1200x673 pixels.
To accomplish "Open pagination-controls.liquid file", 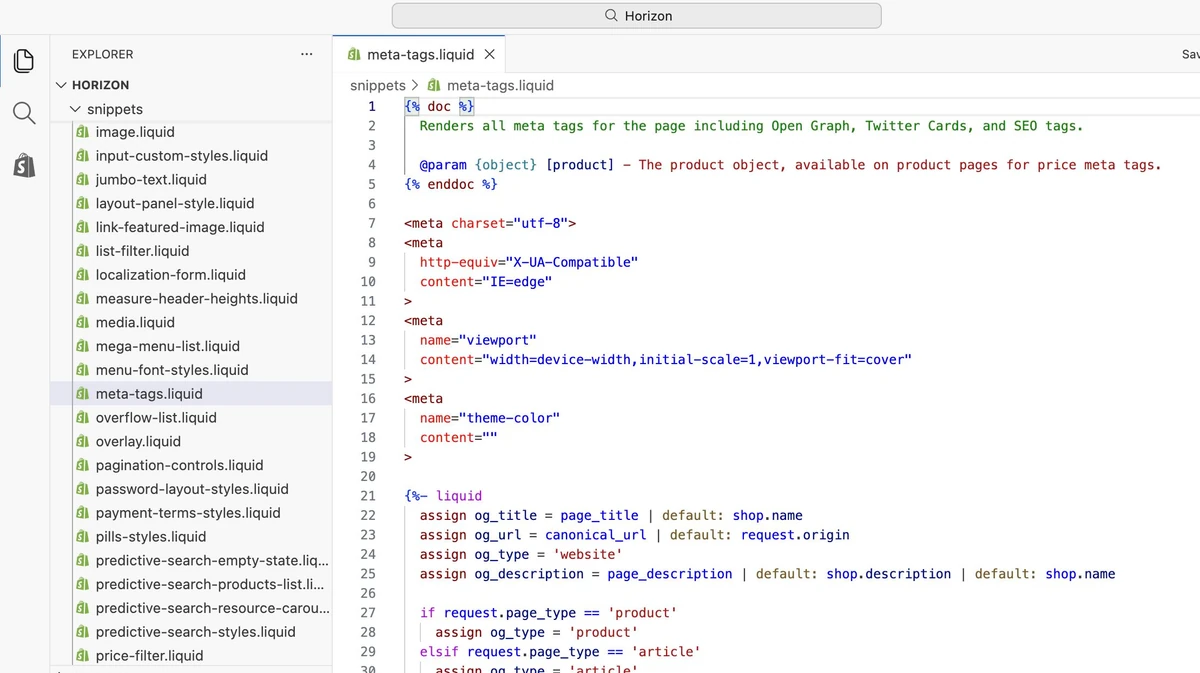I will (x=179, y=465).
